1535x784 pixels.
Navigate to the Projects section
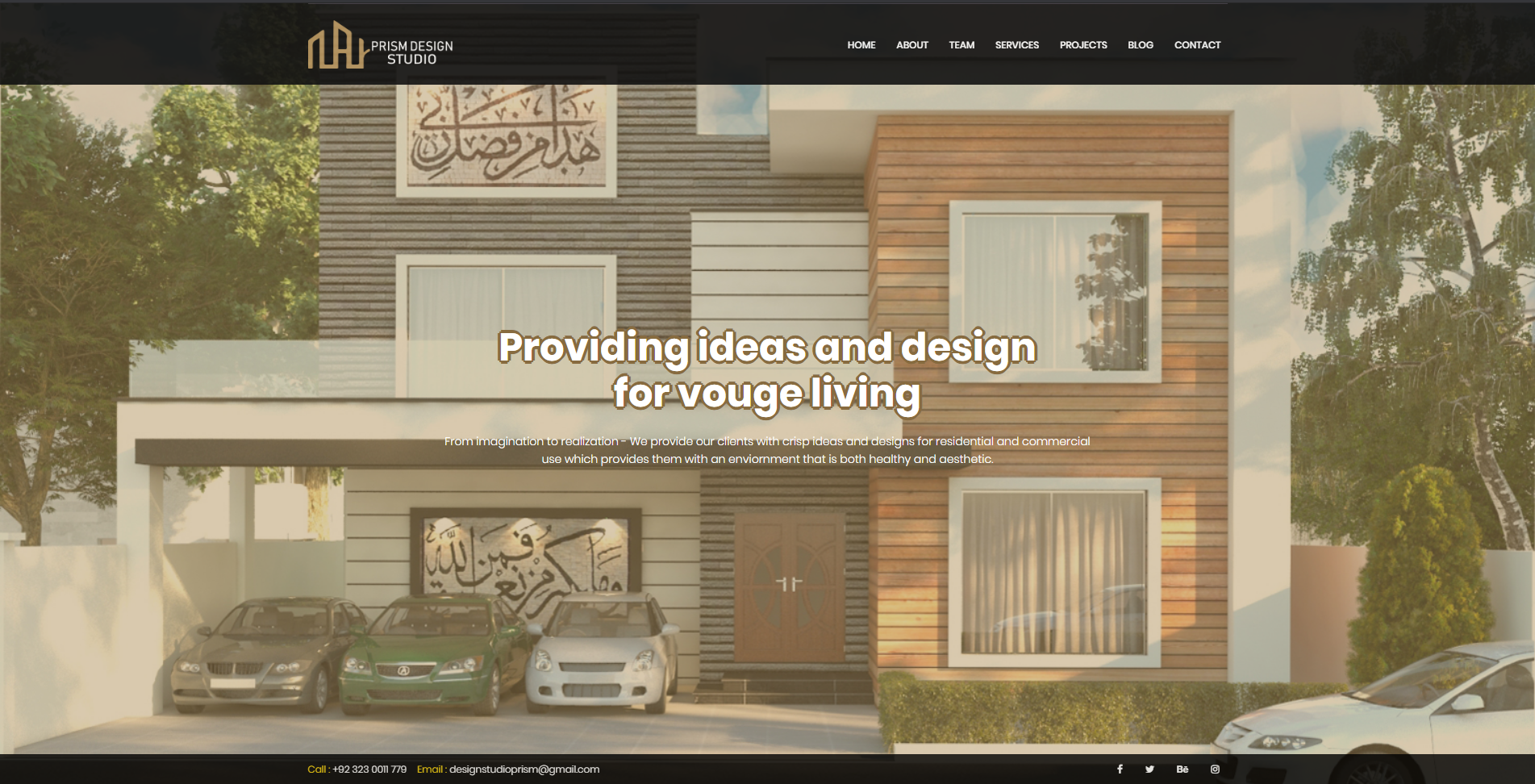1082,45
